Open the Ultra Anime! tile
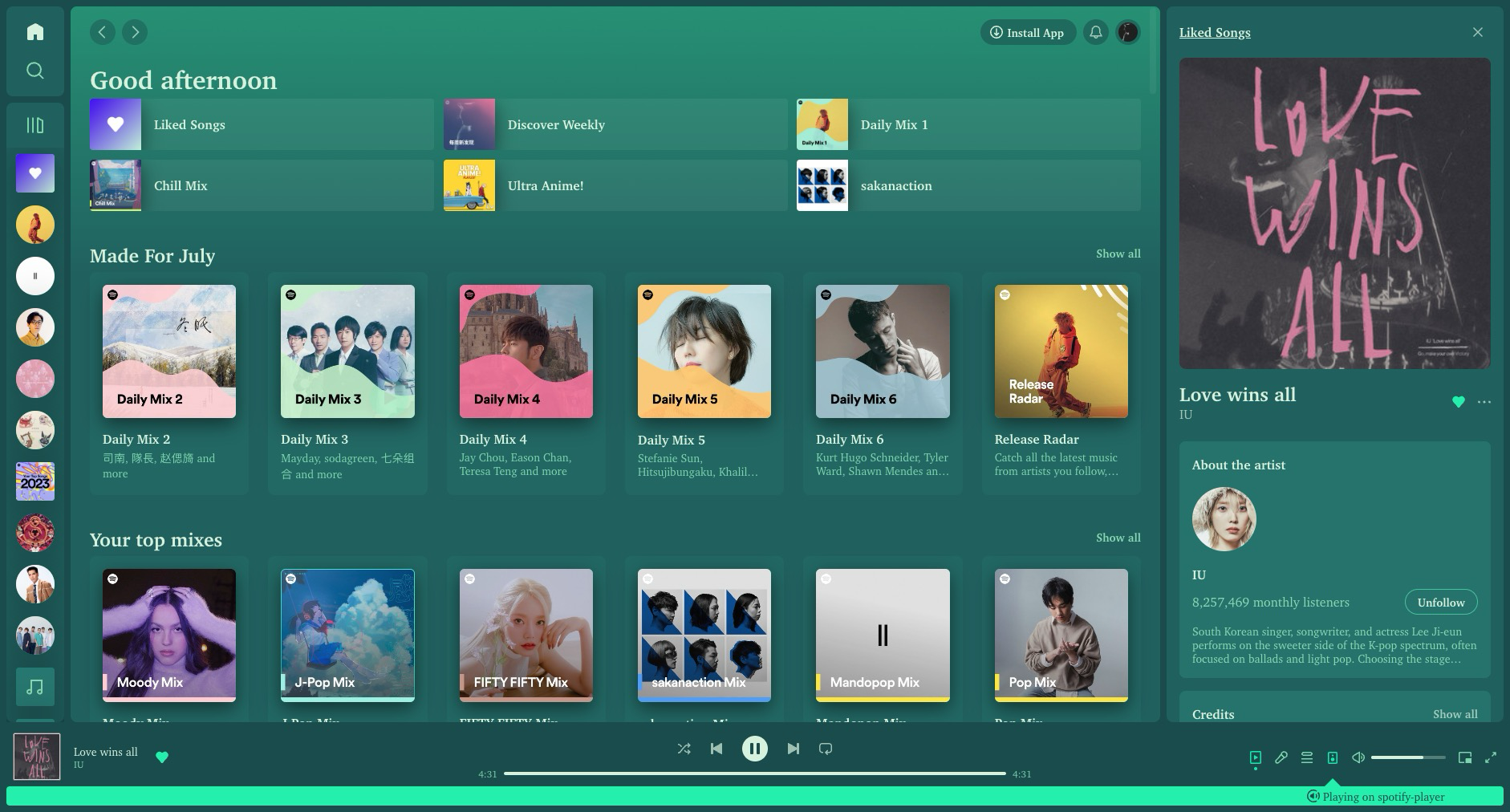 (615, 185)
